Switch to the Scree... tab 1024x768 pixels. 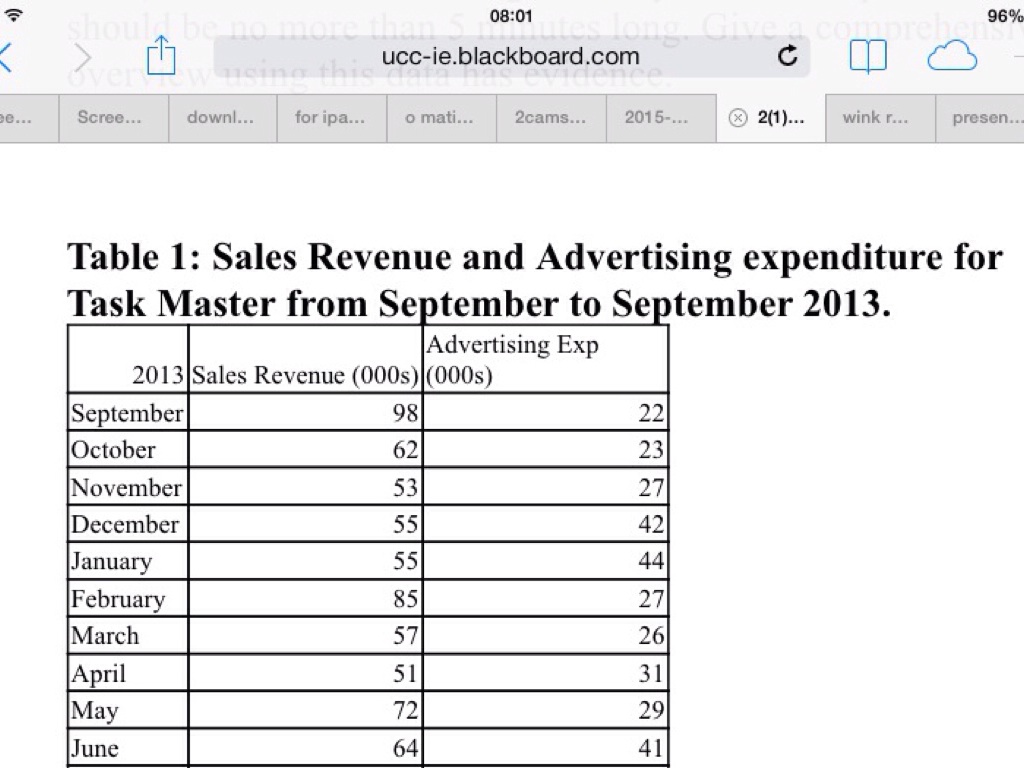[109, 118]
